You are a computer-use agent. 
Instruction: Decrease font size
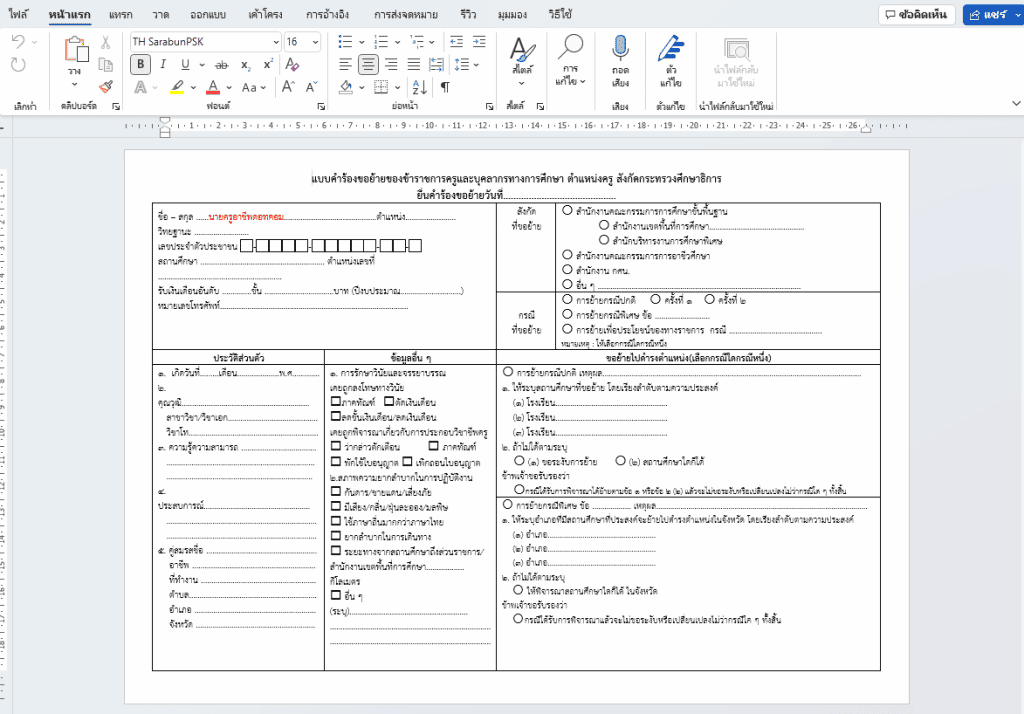pos(312,87)
